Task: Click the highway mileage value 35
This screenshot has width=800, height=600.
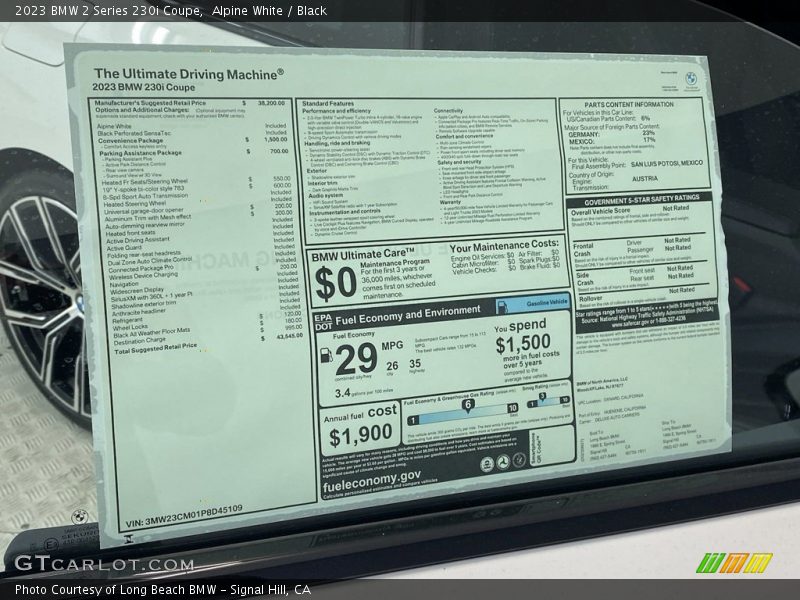Action: [415, 363]
